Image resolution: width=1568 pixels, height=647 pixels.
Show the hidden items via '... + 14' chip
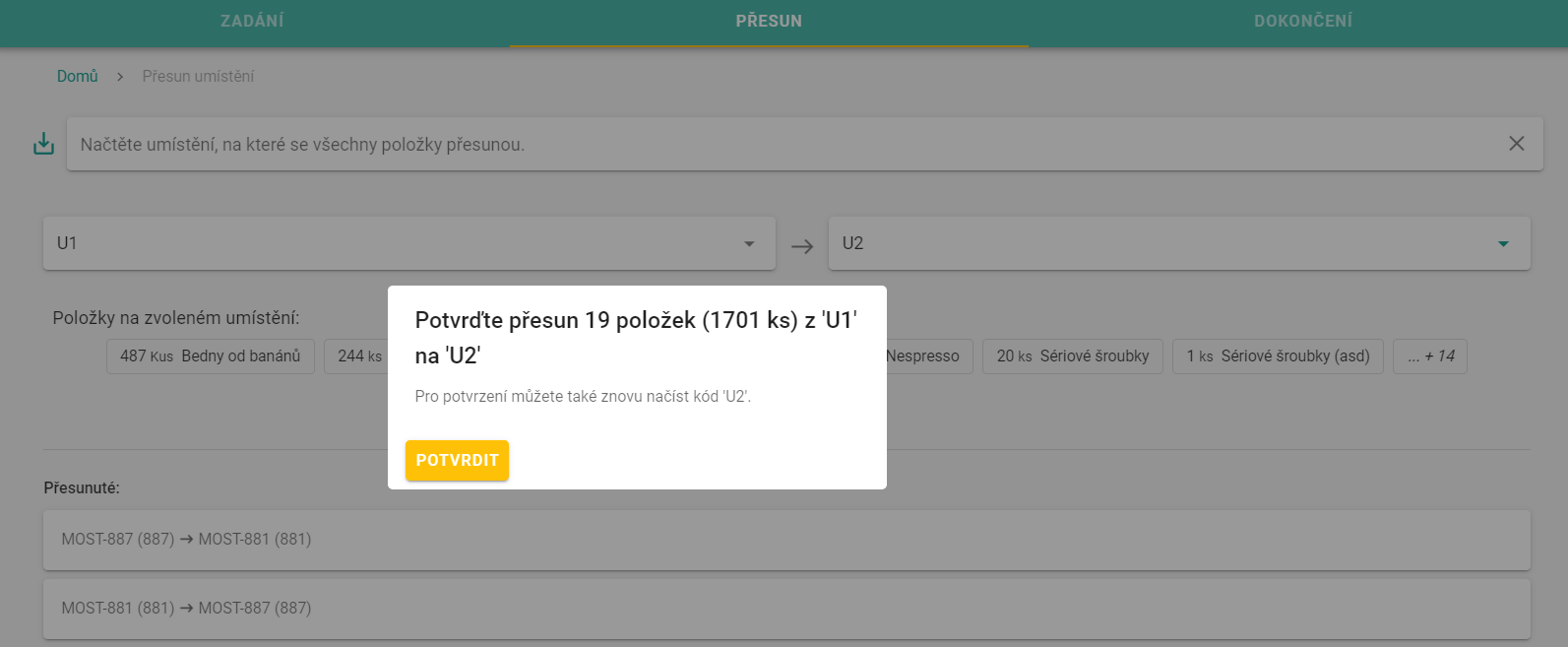[x=1429, y=356]
